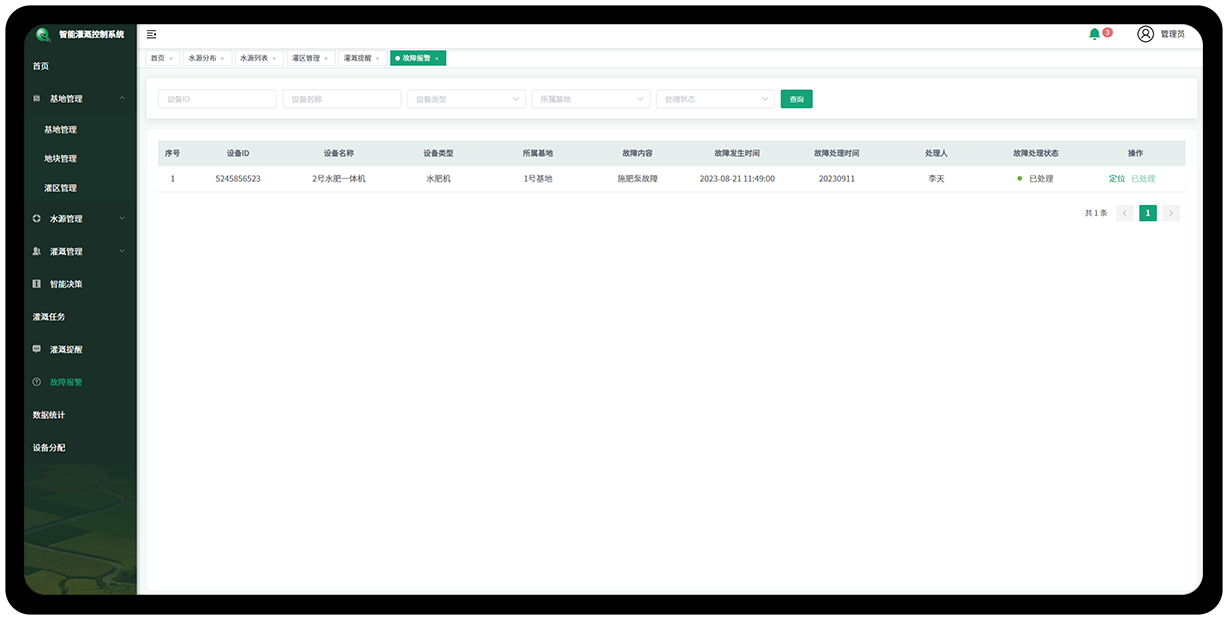
Task: Open the 设备类型 dropdown filter
Action: [466, 99]
